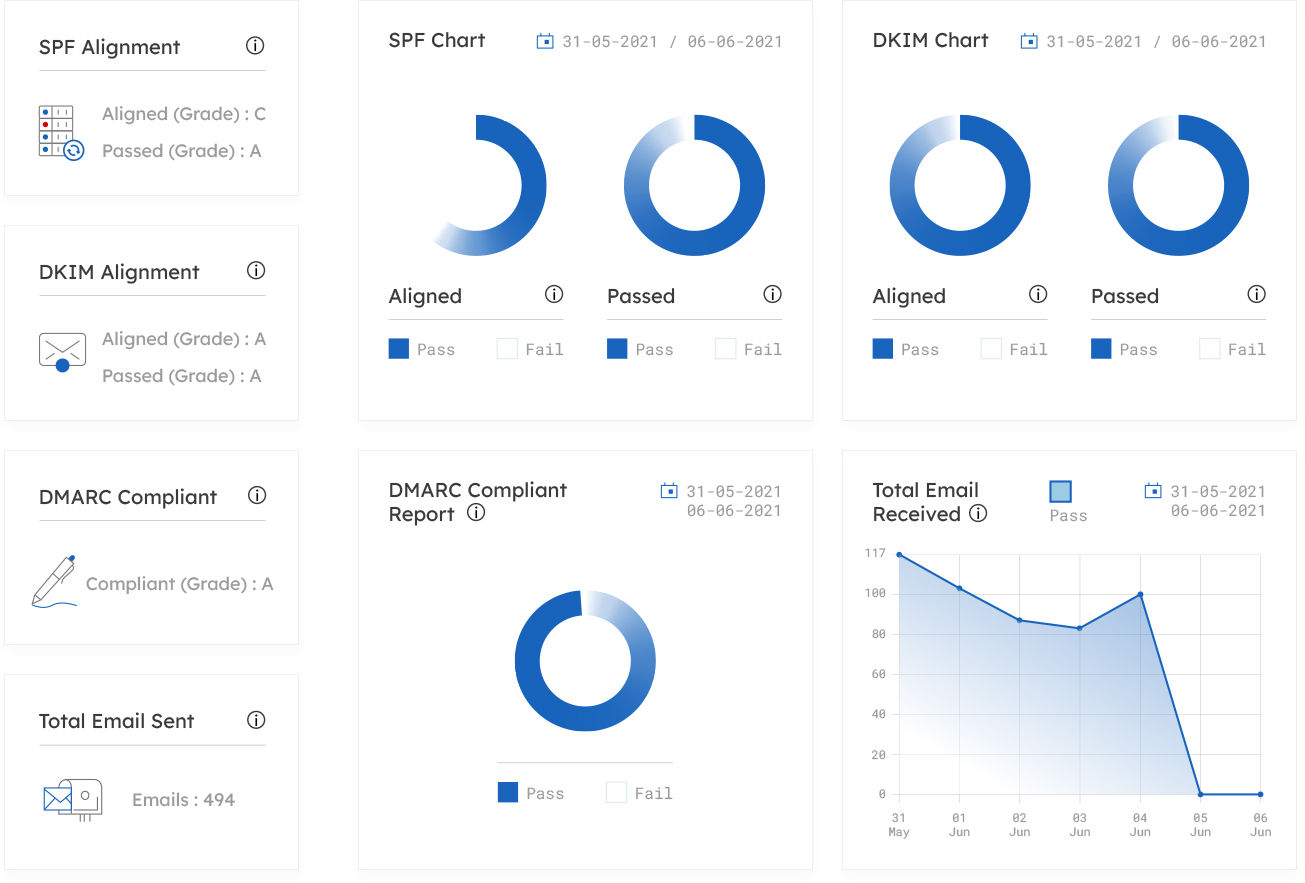The image size is (1305, 883).
Task: Click the DKIM Alignment card title
Action: (119, 272)
